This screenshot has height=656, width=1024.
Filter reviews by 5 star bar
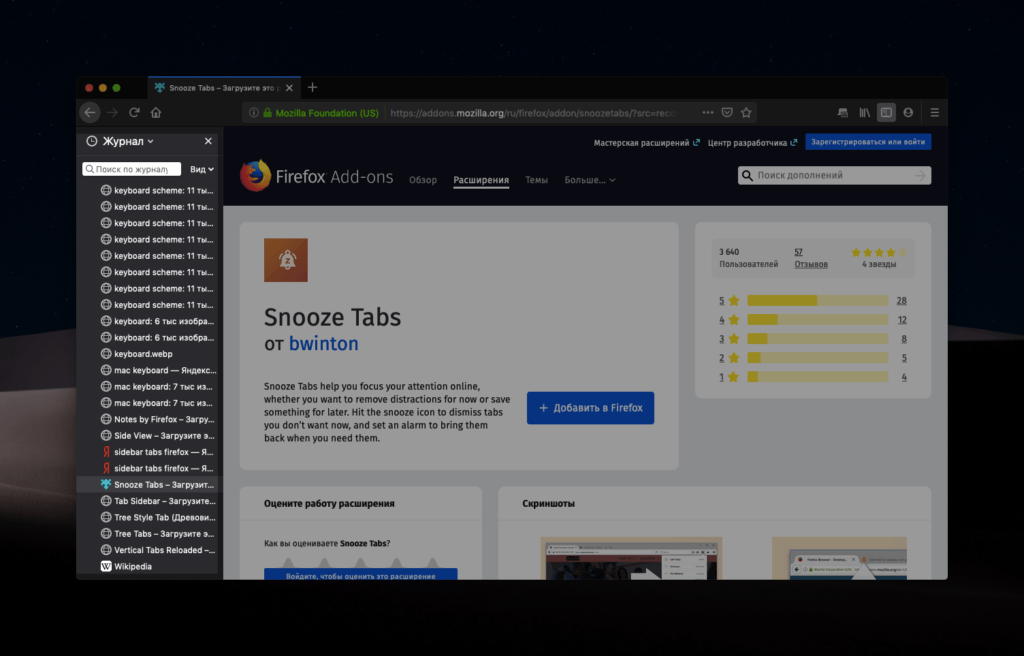click(x=817, y=301)
